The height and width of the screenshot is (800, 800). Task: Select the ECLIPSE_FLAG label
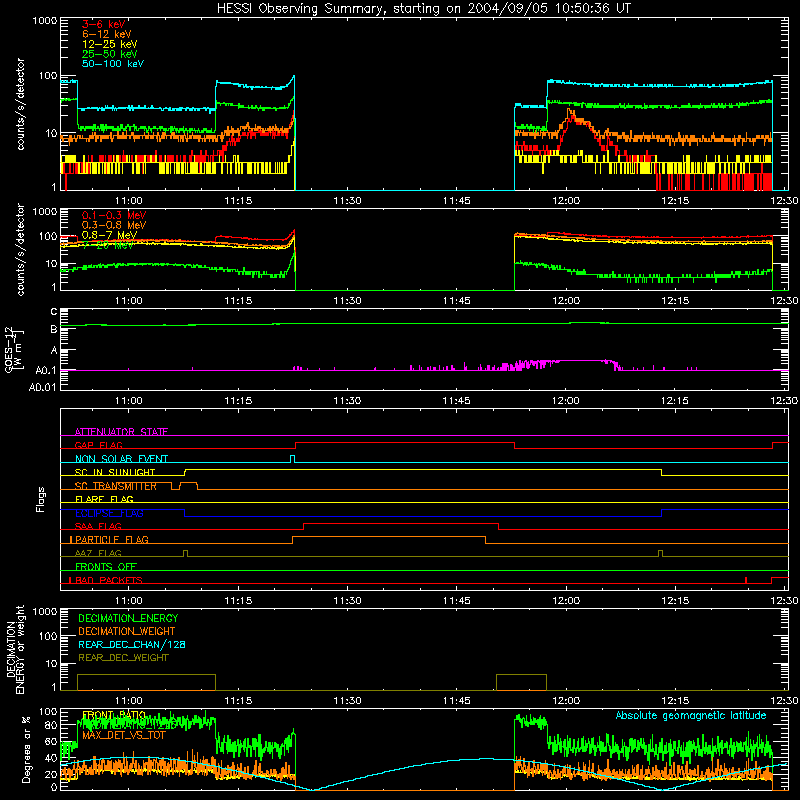[109, 513]
